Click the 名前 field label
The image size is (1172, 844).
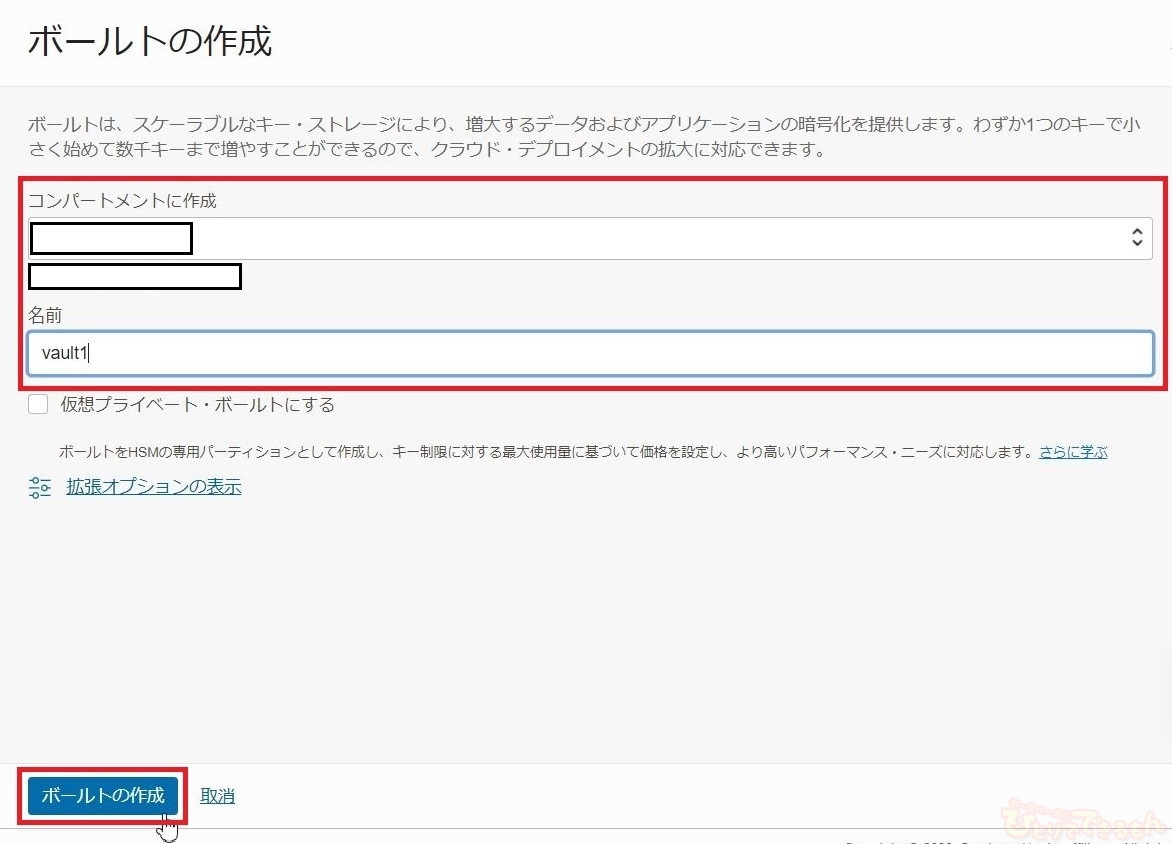point(45,315)
